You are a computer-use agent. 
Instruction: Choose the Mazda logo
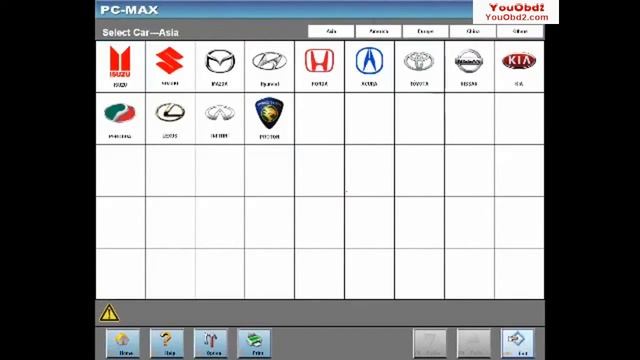pos(220,67)
